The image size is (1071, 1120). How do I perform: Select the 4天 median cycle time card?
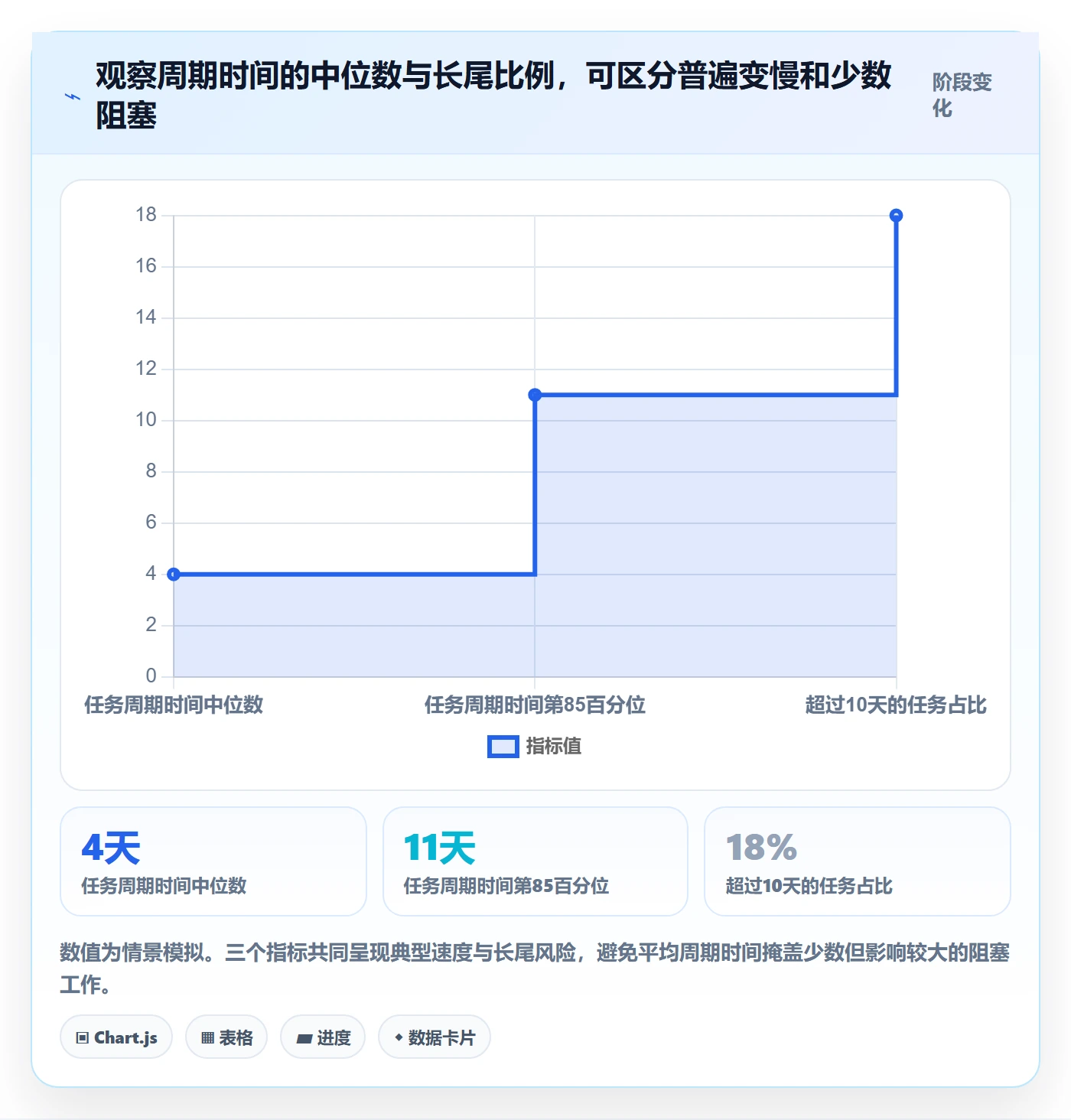[x=213, y=861]
